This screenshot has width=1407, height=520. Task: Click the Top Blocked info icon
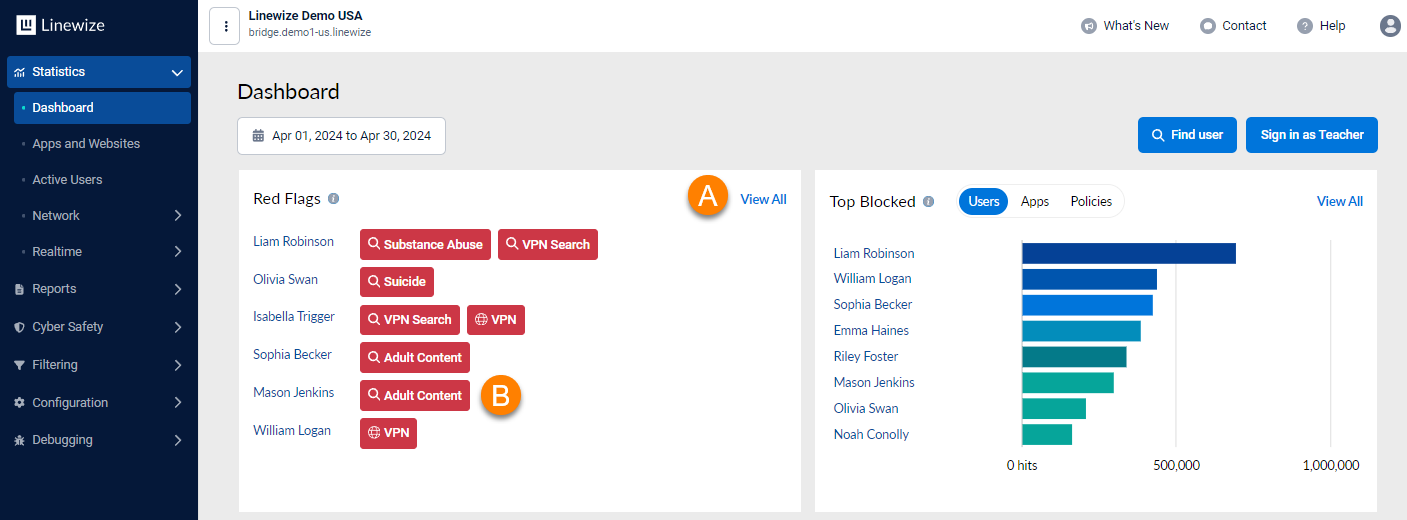929,202
